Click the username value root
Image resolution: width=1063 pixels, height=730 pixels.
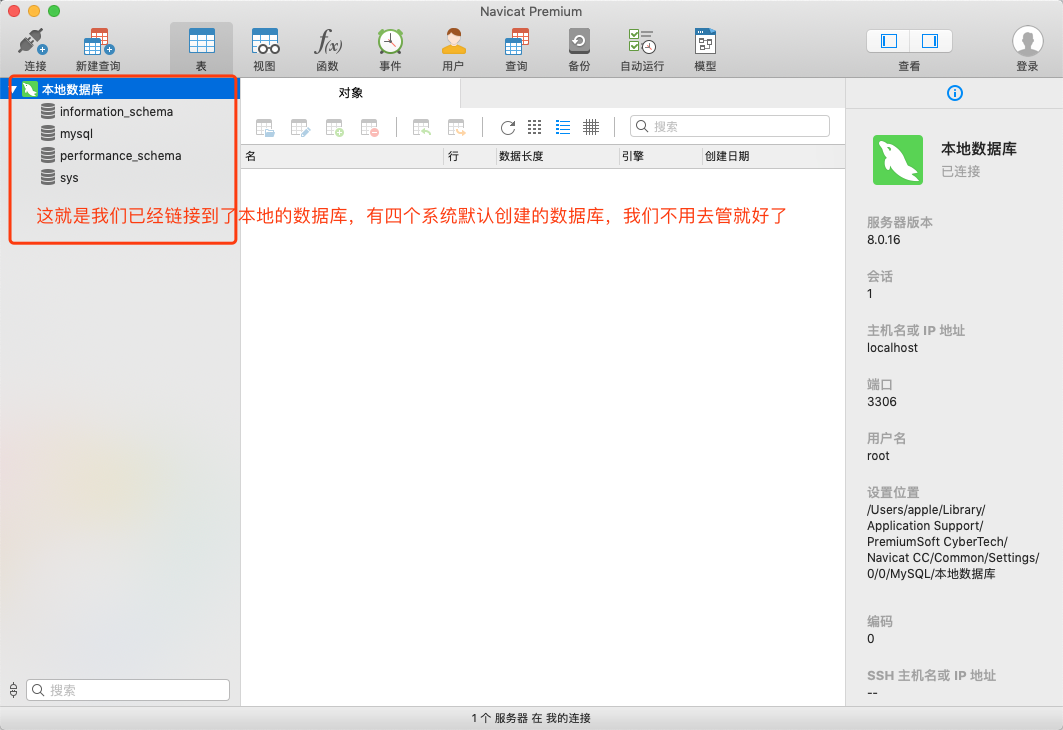[878, 456]
